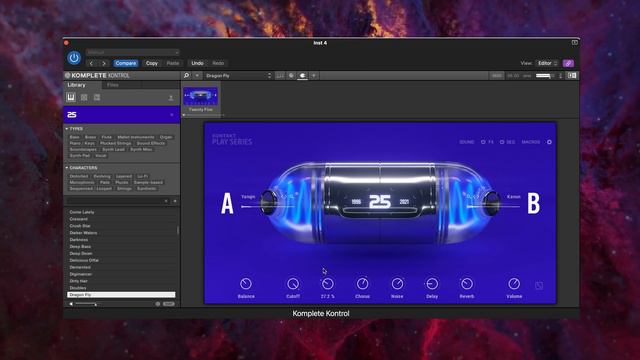Toggle the Bass type tag
Image resolution: width=640 pixels, height=360 pixels.
click(74, 137)
